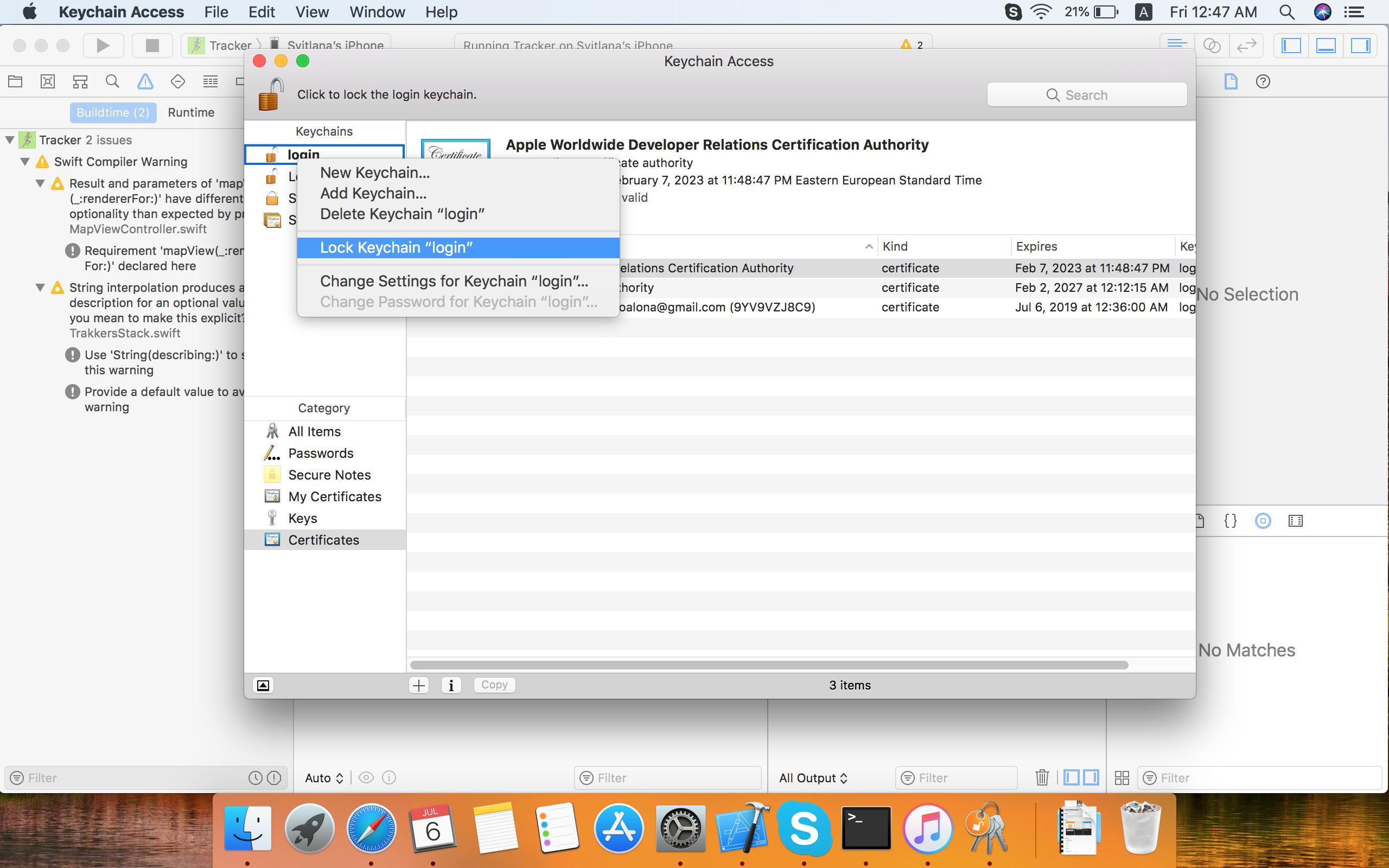The width and height of the screenshot is (1389, 868).
Task: Select the Secure Notes category
Action: pyautogui.click(x=329, y=474)
